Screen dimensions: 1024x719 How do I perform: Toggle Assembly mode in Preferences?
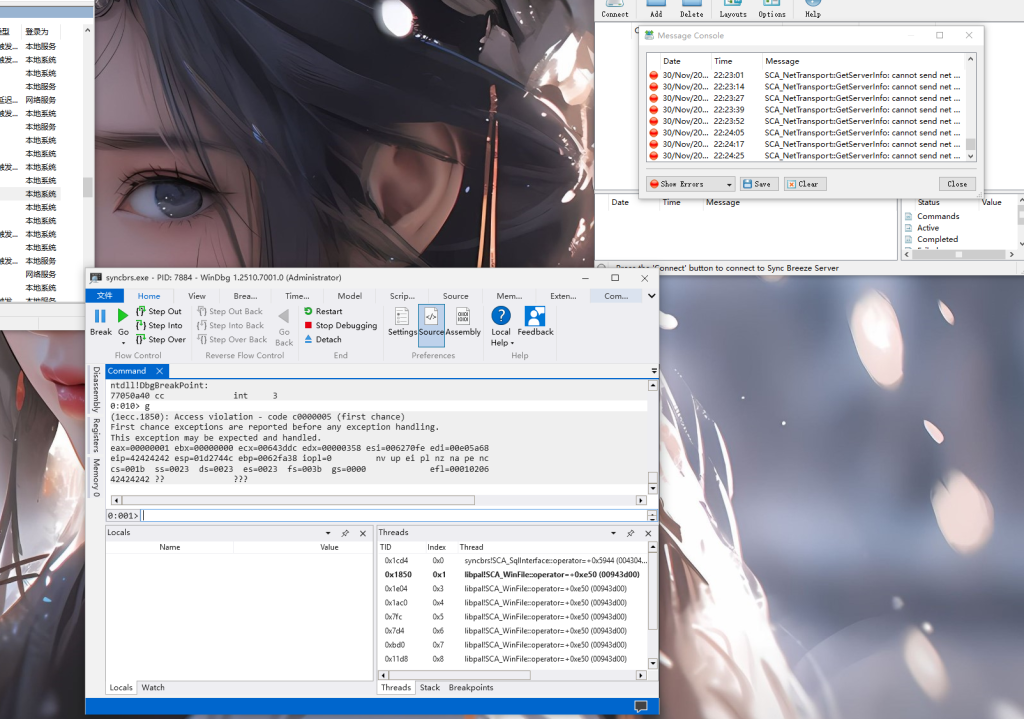click(x=463, y=316)
